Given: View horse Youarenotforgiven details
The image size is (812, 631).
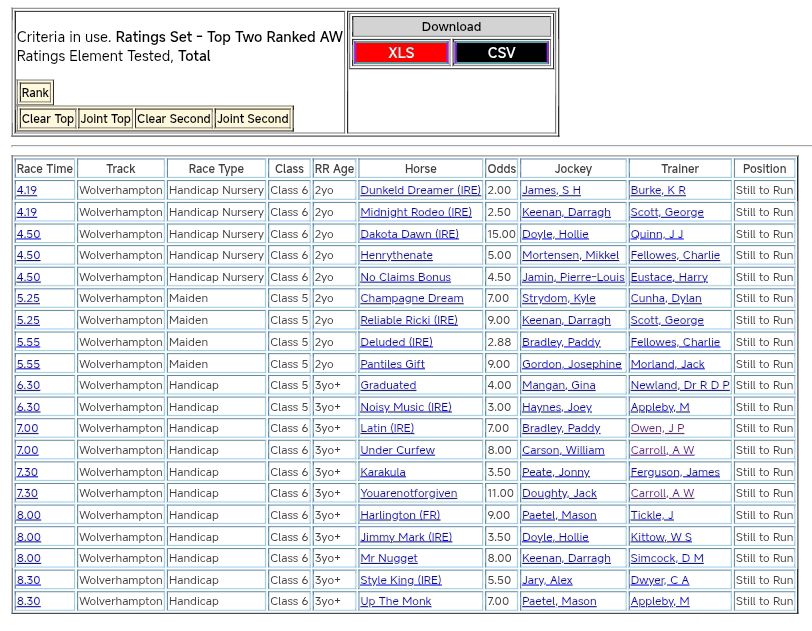Looking at the screenshot, I should pyautogui.click(x=408, y=493).
